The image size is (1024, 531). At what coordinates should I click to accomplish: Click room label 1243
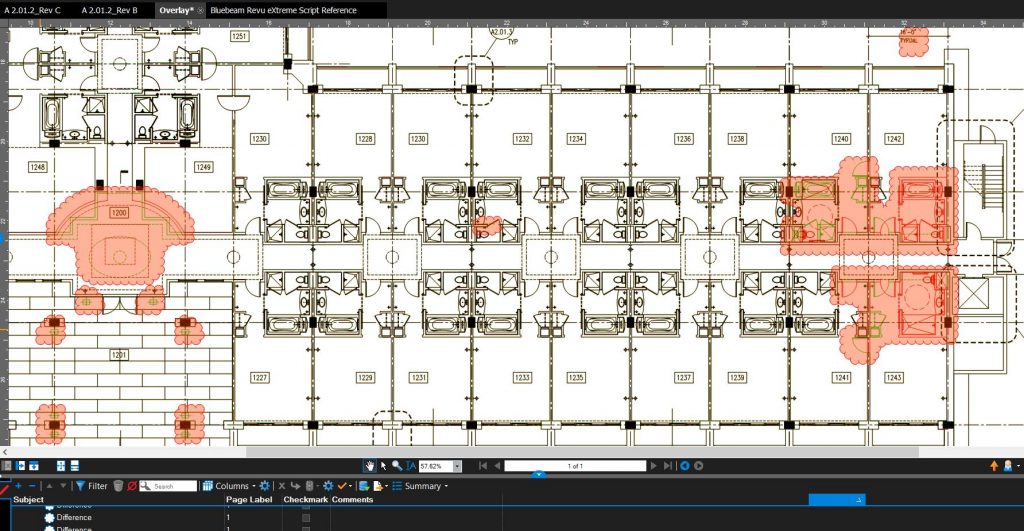click(x=893, y=378)
